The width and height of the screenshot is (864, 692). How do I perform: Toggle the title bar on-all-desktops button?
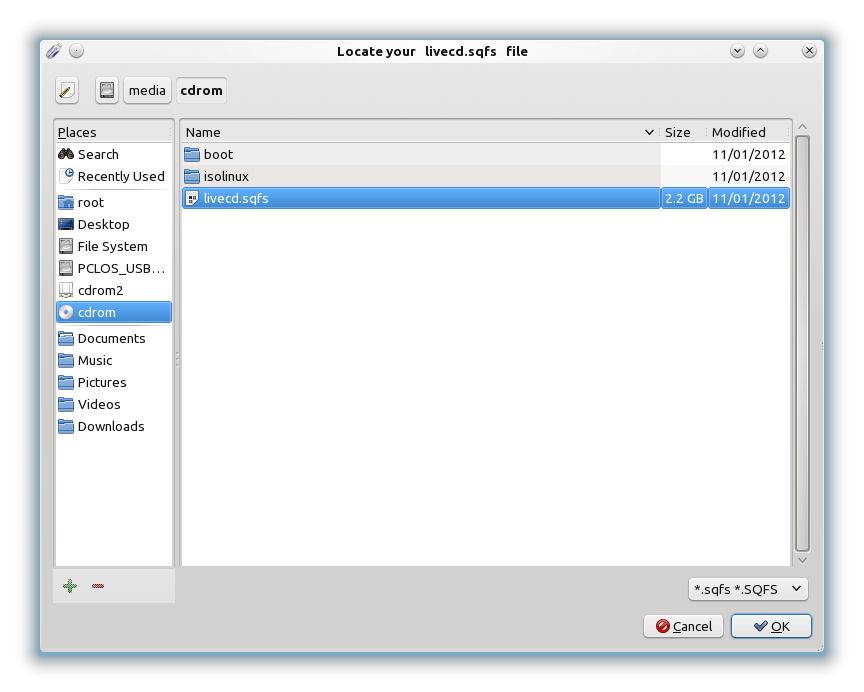click(x=77, y=51)
